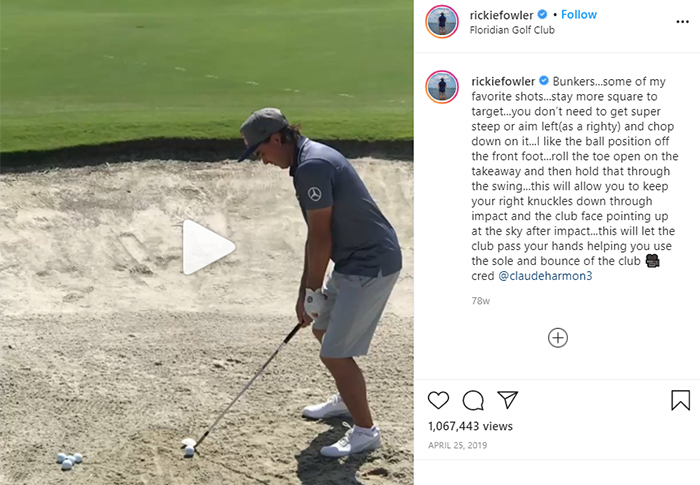
Task: Click the verified badge in caption
Action: [544, 81]
